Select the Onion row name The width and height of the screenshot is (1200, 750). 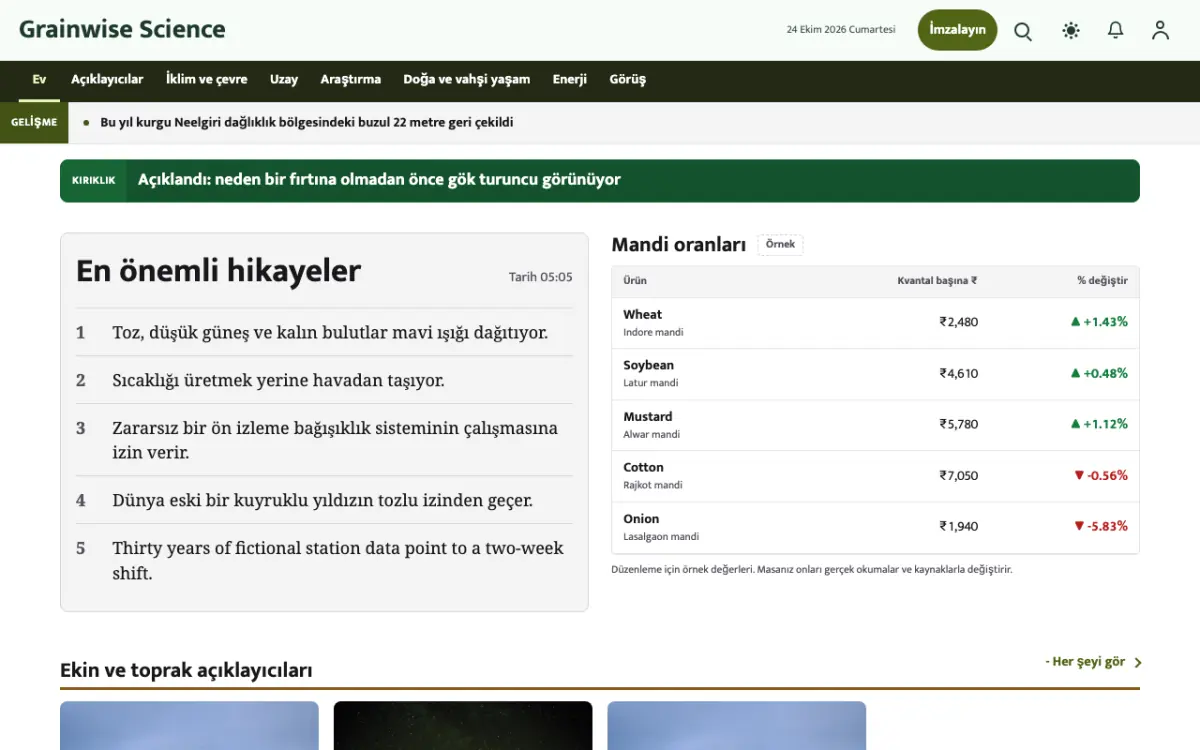click(x=641, y=518)
